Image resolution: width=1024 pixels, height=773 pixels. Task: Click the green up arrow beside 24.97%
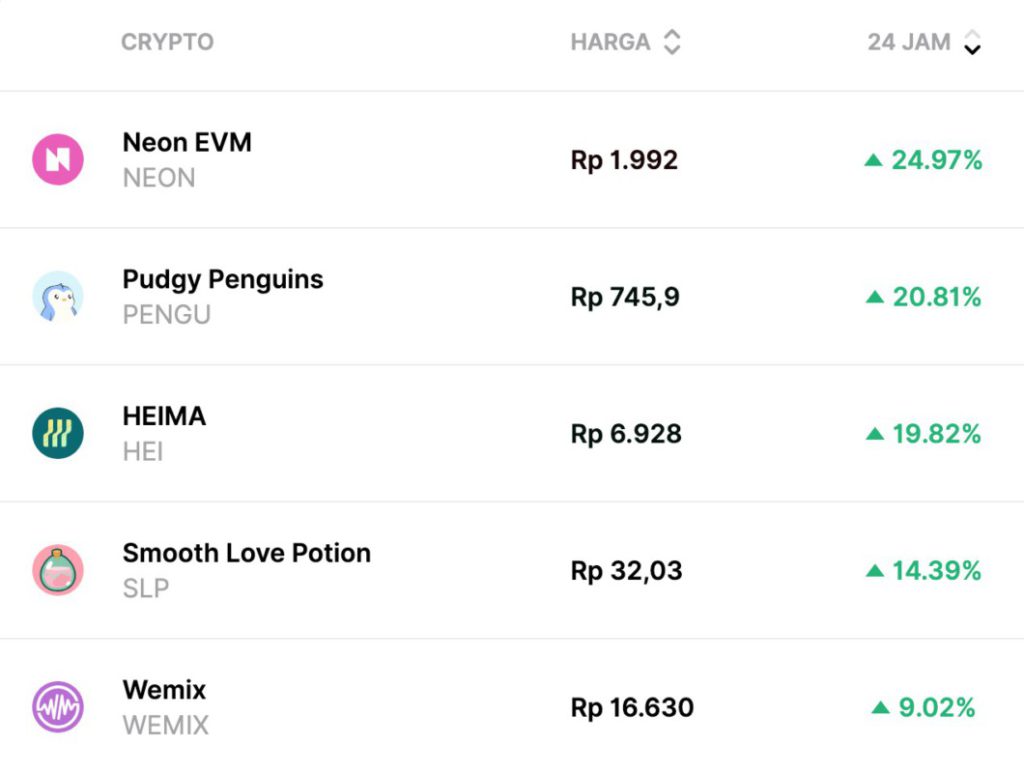tap(874, 160)
